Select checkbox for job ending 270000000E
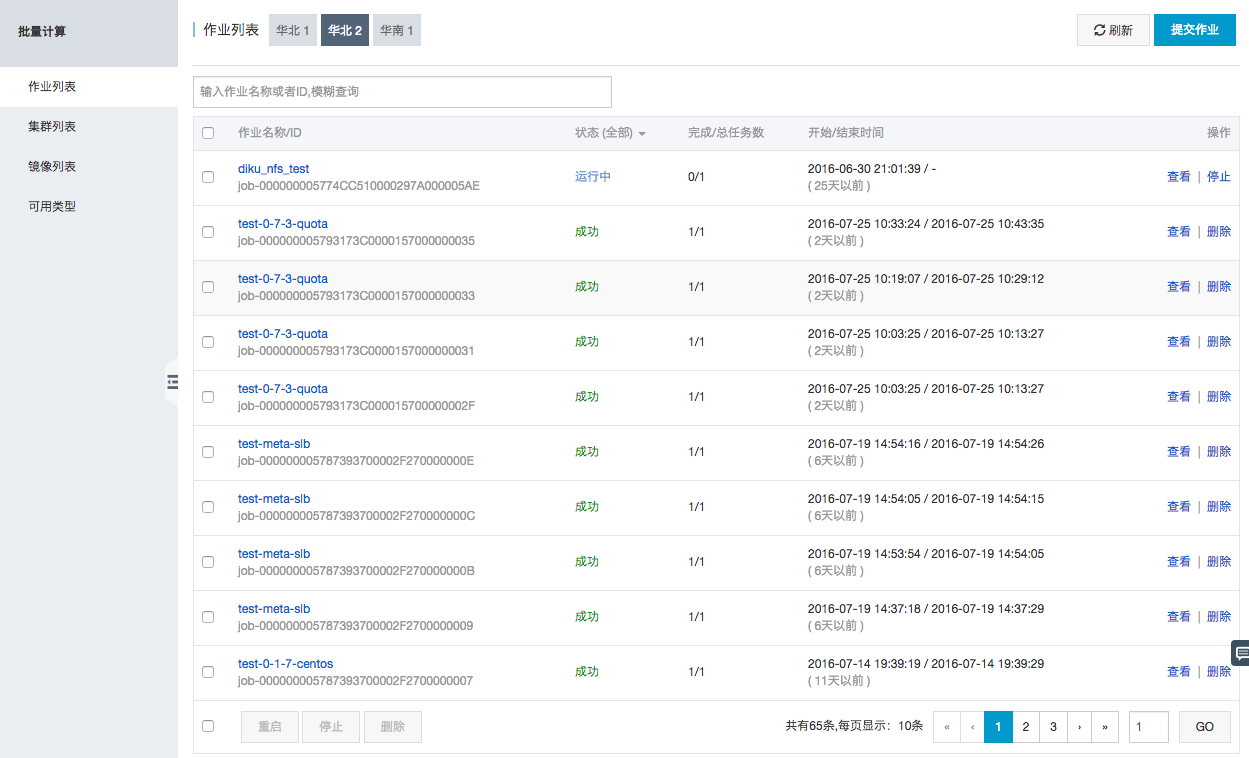The image size is (1249, 758). (208, 452)
